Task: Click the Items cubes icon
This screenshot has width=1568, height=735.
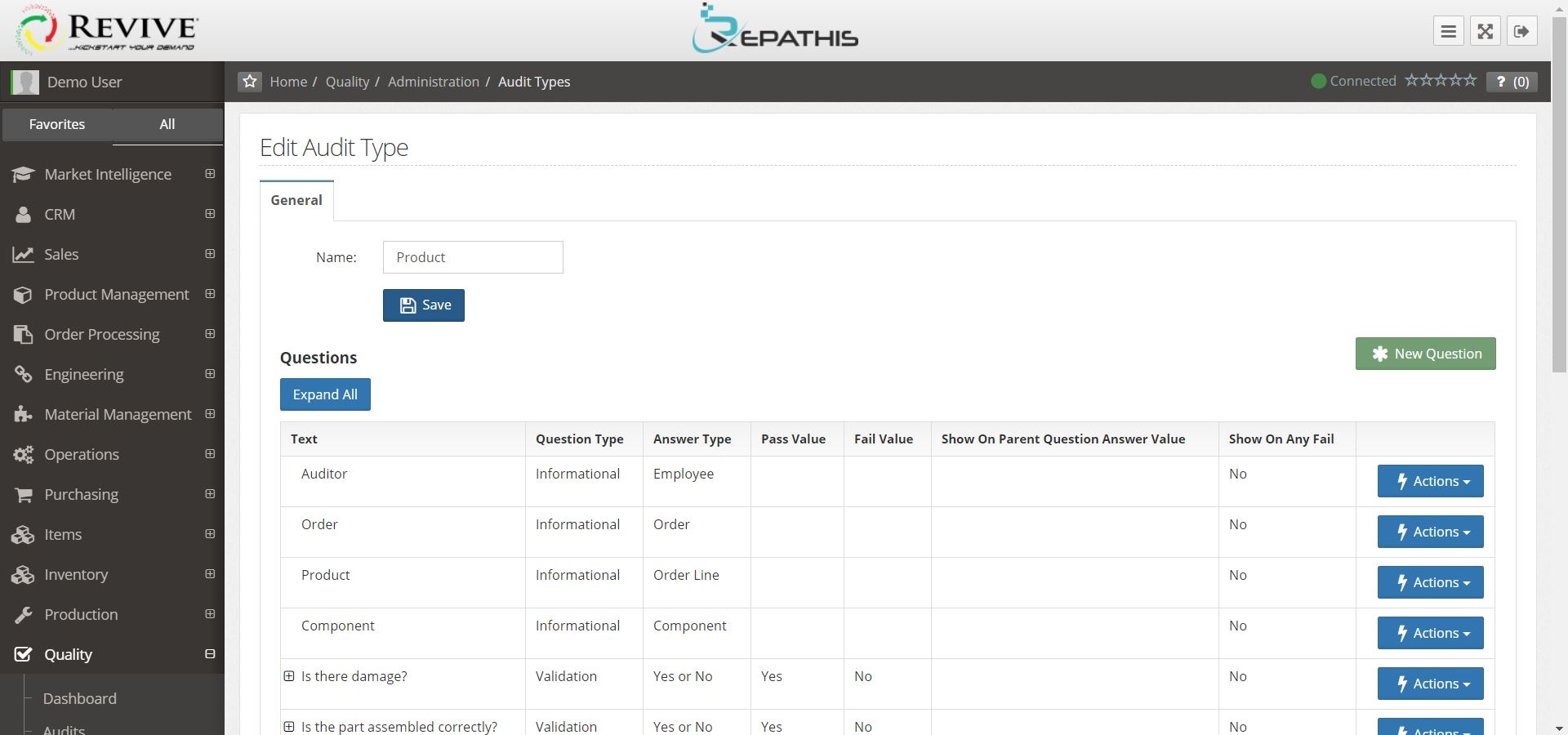Action: [x=23, y=534]
